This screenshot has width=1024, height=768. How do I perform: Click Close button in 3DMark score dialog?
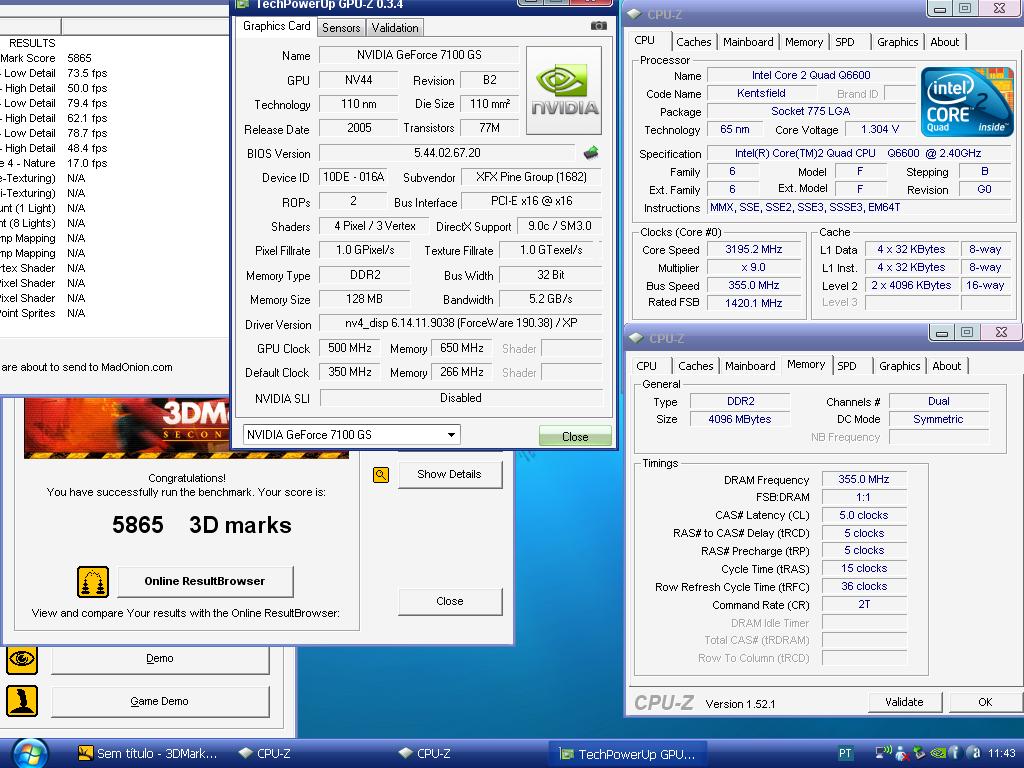[450, 601]
